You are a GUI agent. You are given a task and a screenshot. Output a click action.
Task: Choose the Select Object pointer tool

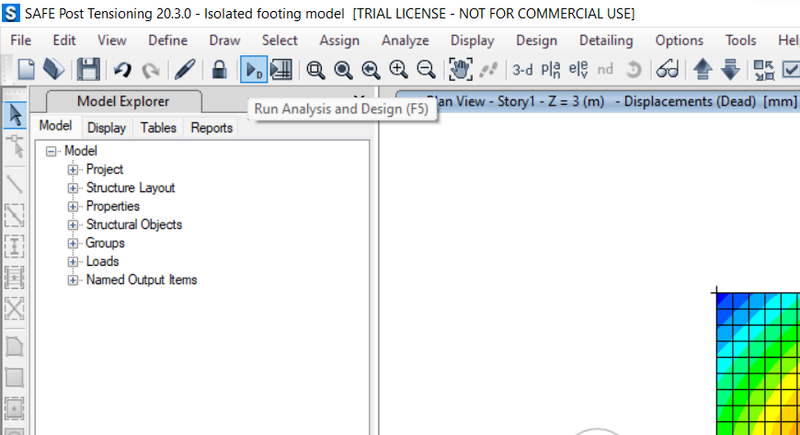(15, 115)
